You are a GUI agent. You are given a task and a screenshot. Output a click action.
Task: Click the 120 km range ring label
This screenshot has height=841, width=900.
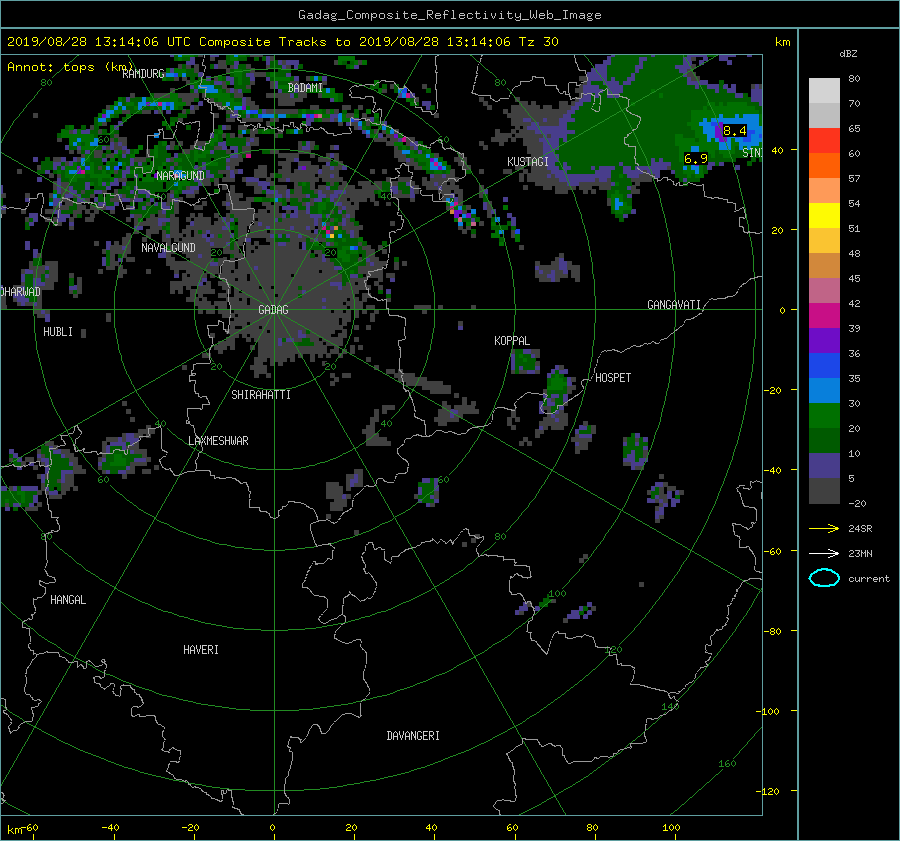click(614, 650)
